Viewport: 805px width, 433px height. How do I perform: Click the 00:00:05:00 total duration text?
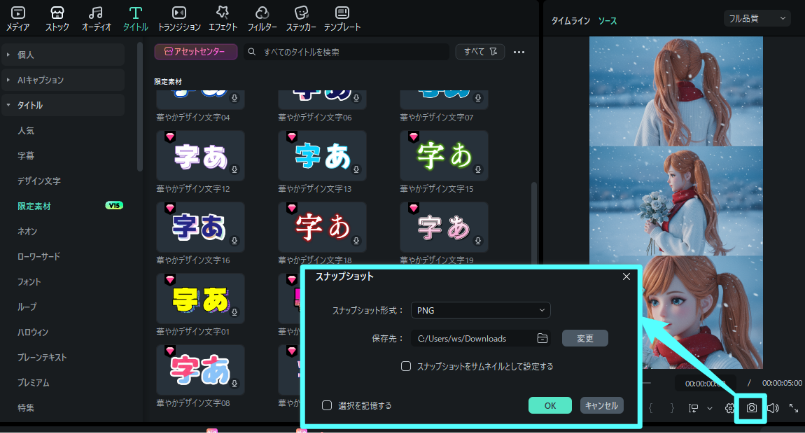pos(781,383)
